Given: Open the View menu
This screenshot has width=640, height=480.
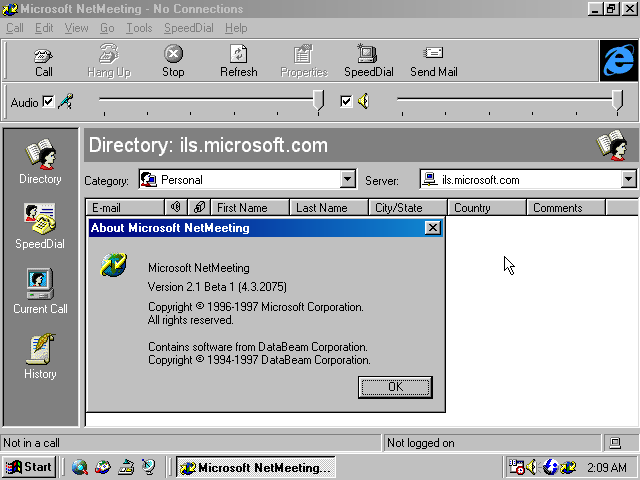Looking at the screenshot, I should pos(76,28).
